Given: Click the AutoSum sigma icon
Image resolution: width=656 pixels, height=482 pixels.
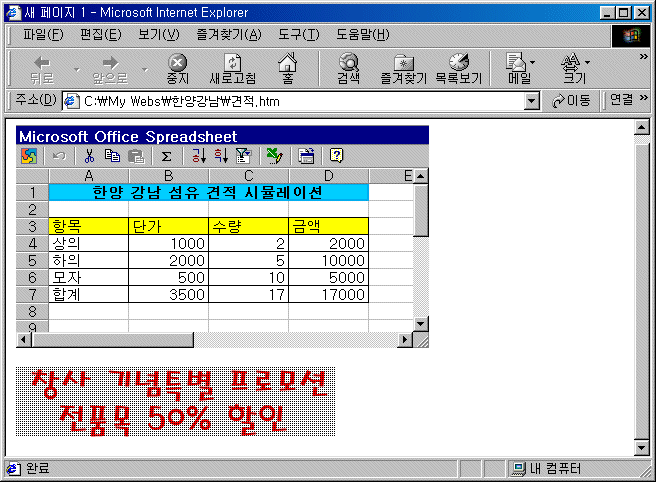Looking at the screenshot, I should (167, 156).
